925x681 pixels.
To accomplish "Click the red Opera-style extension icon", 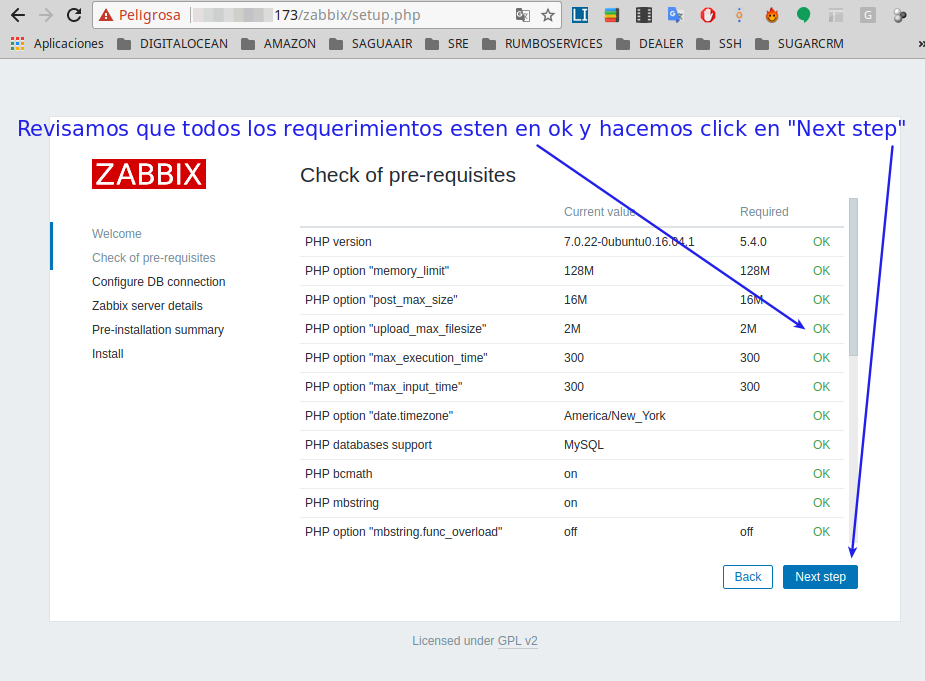I will 707,15.
